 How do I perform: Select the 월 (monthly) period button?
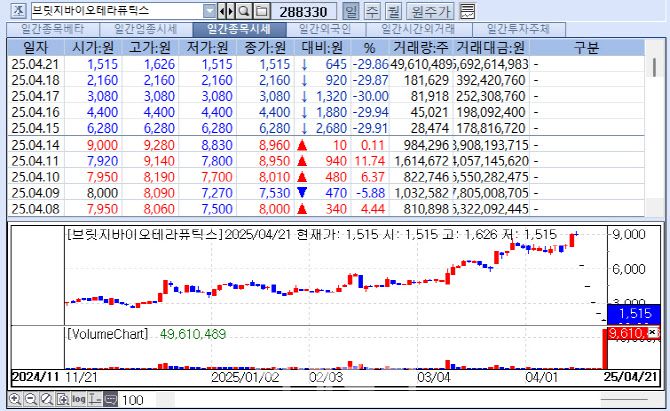(x=393, y=10)
